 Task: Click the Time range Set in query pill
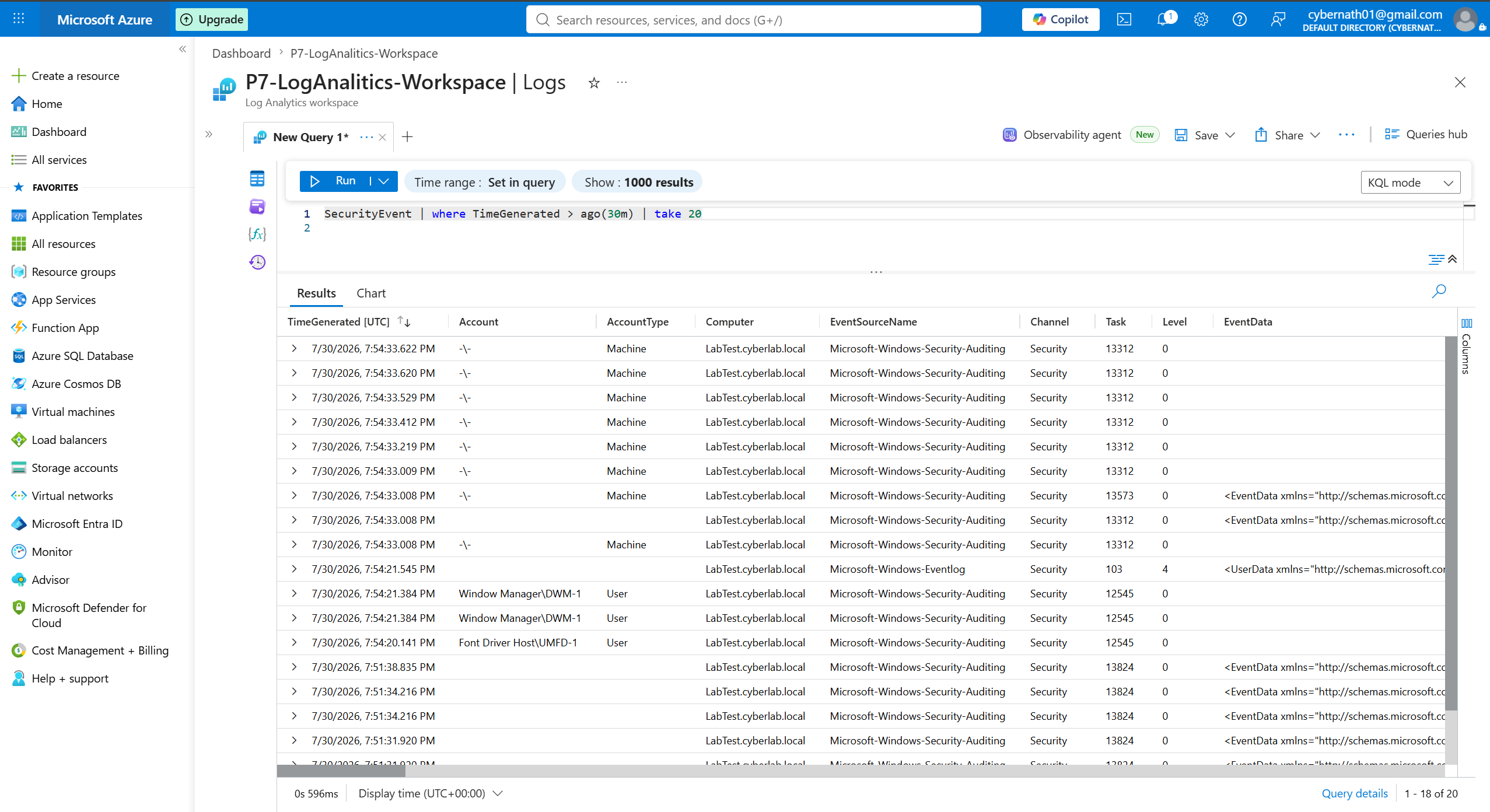484,183
